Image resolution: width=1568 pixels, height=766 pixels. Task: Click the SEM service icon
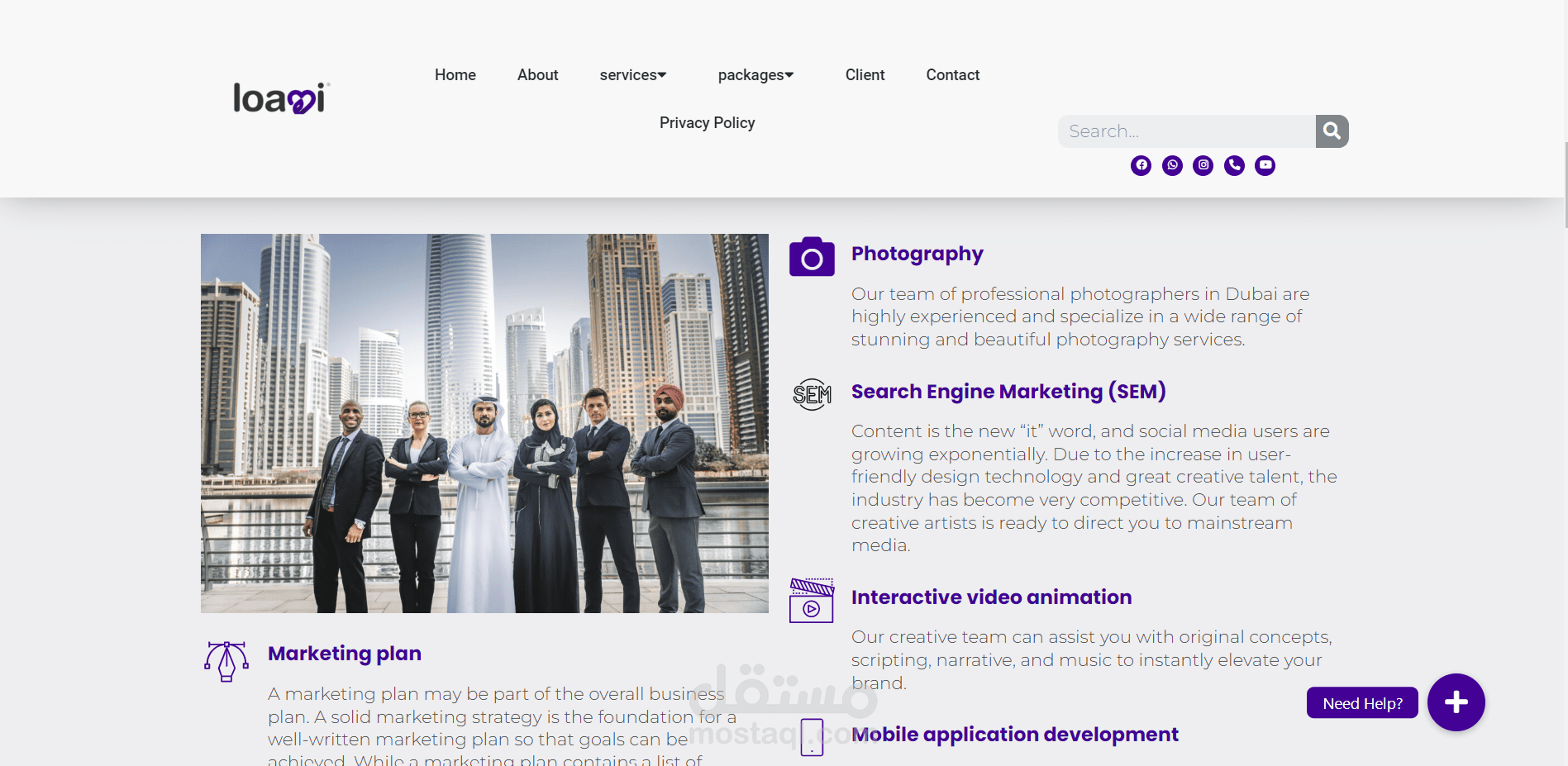812,394
